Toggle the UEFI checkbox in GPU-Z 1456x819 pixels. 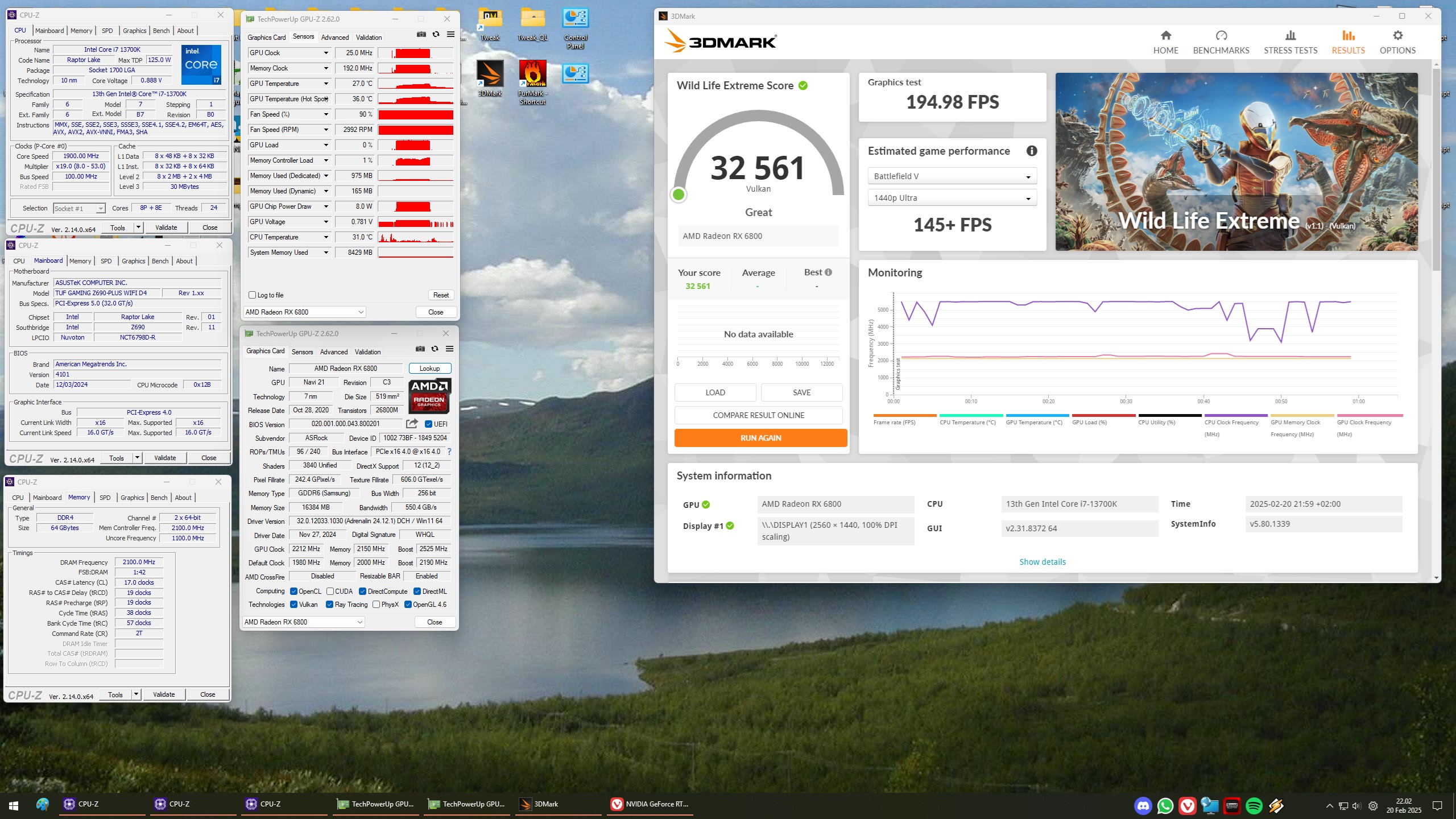coord(428,424)
